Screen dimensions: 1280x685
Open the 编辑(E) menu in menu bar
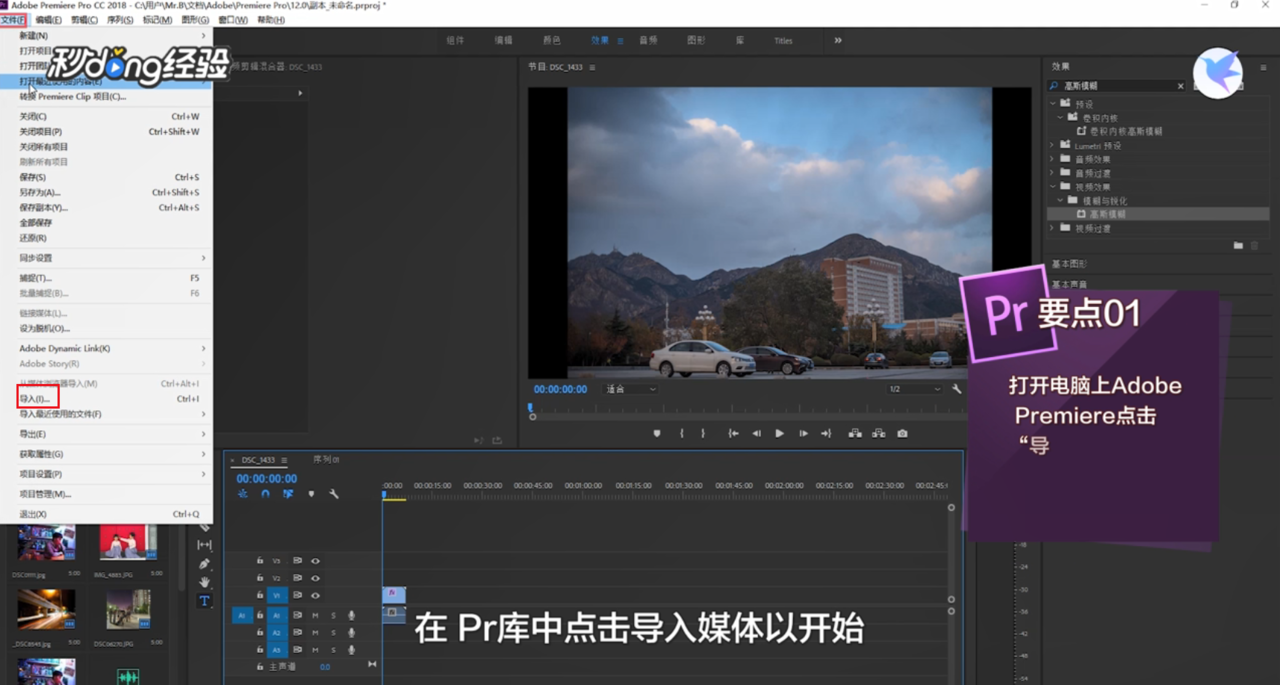point(48,20)
